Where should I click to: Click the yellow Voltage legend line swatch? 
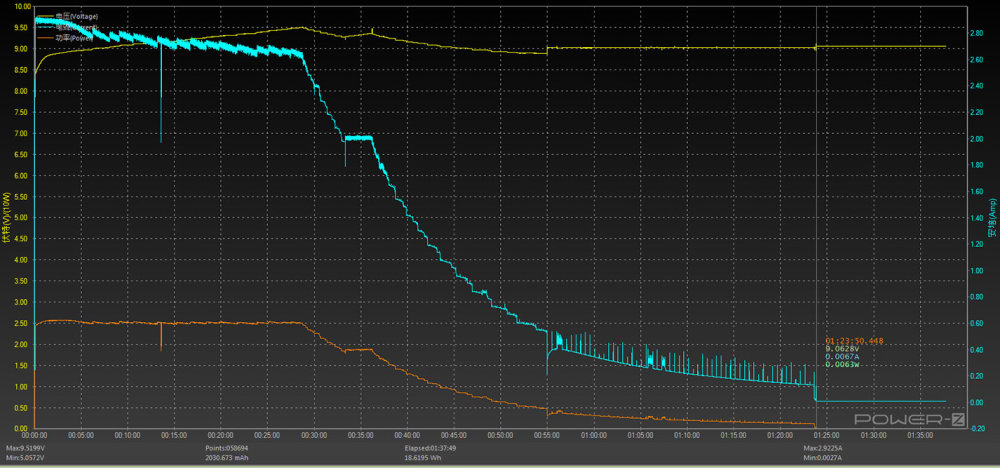coord(45,16)
